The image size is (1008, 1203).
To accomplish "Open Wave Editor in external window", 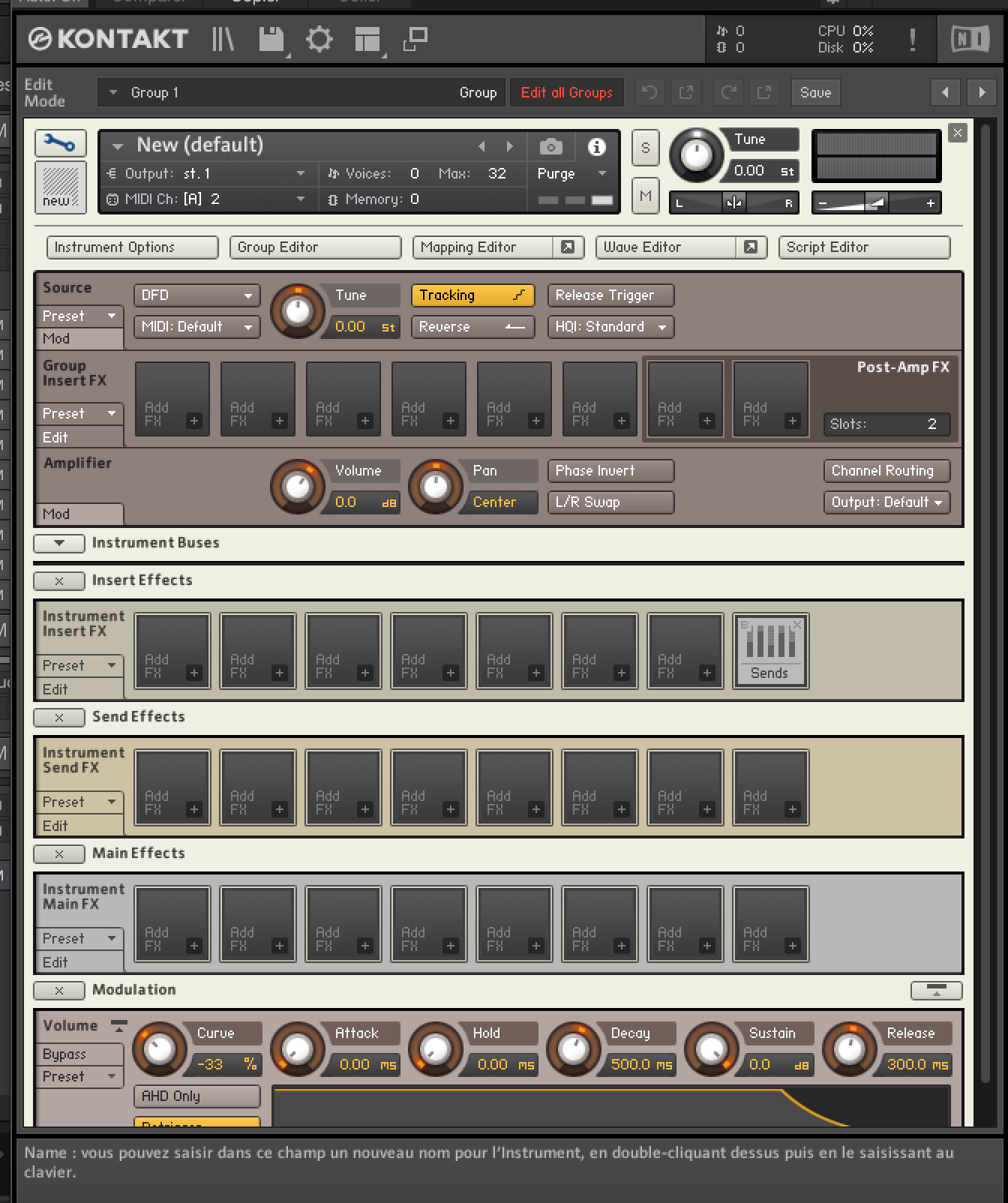I will pos(751,247).
